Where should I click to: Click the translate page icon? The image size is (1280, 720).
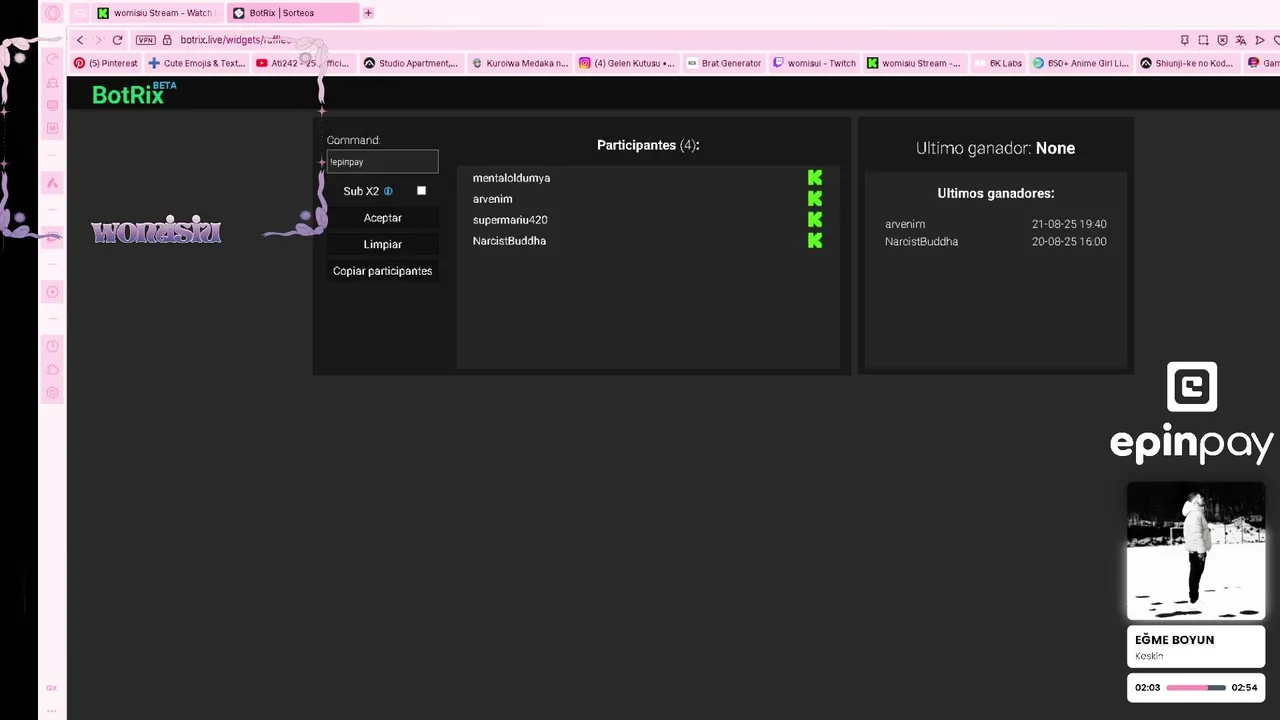(1241, 40)
